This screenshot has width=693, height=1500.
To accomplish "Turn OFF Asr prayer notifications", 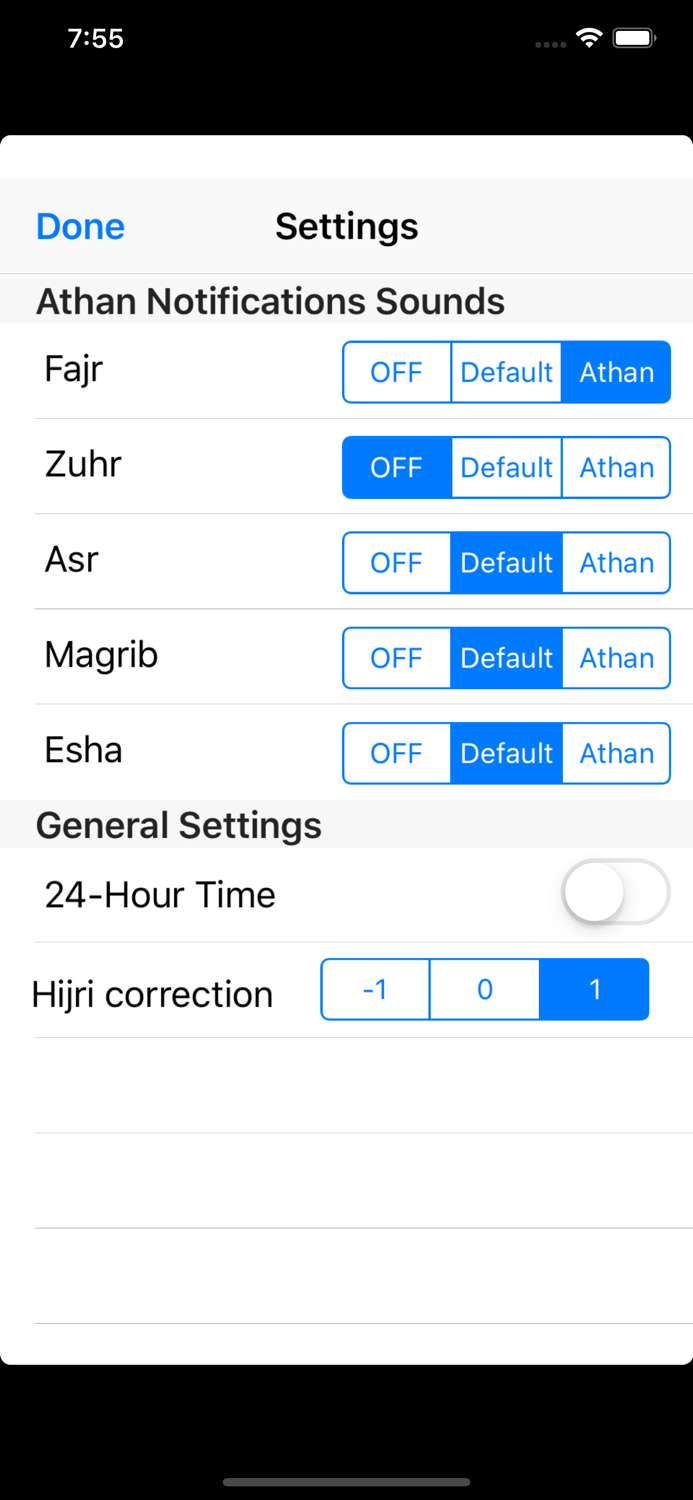I will click(396, 563).
